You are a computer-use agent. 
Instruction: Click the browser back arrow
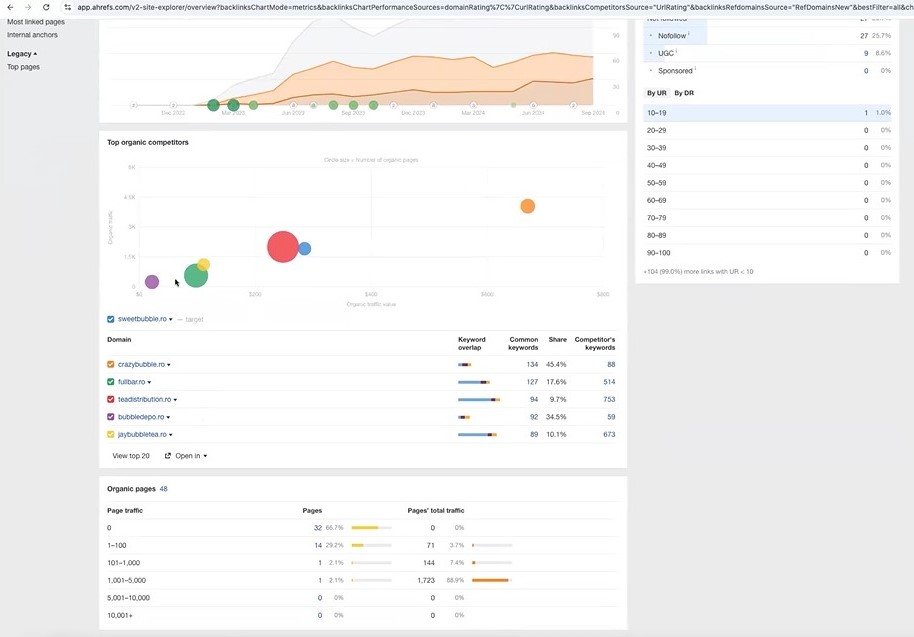tap(9, 7)
